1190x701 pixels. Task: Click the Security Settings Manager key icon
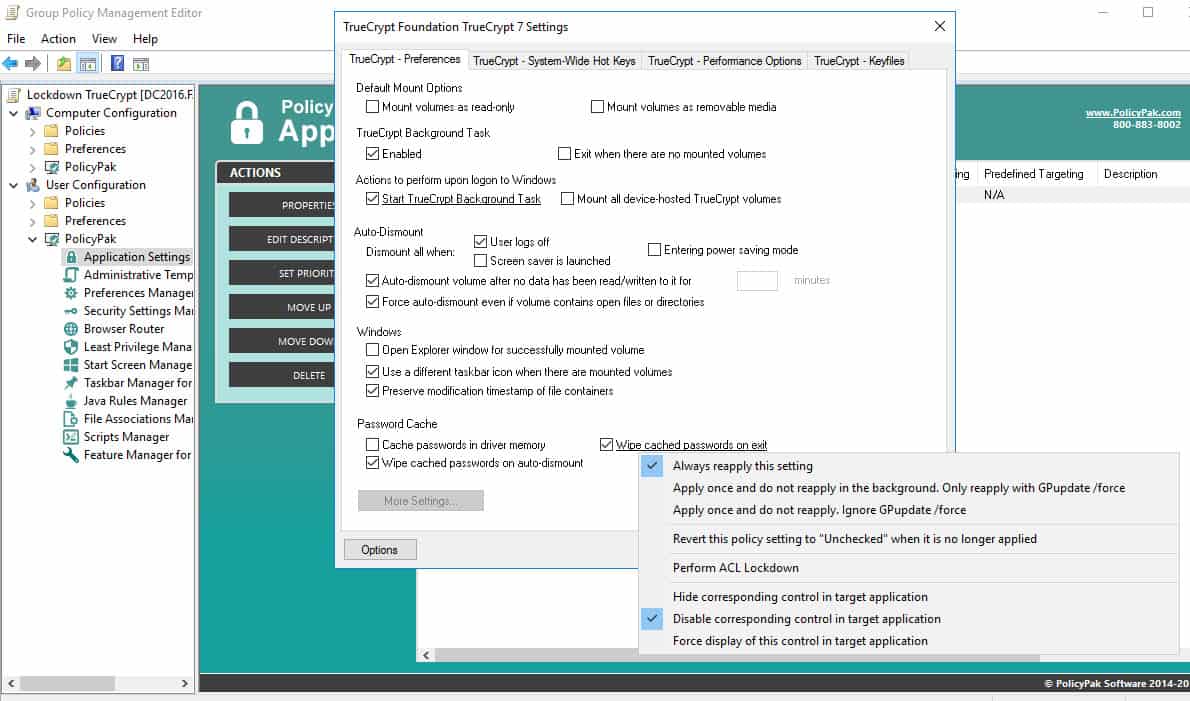pyautogui.click(x=71, y=311)
